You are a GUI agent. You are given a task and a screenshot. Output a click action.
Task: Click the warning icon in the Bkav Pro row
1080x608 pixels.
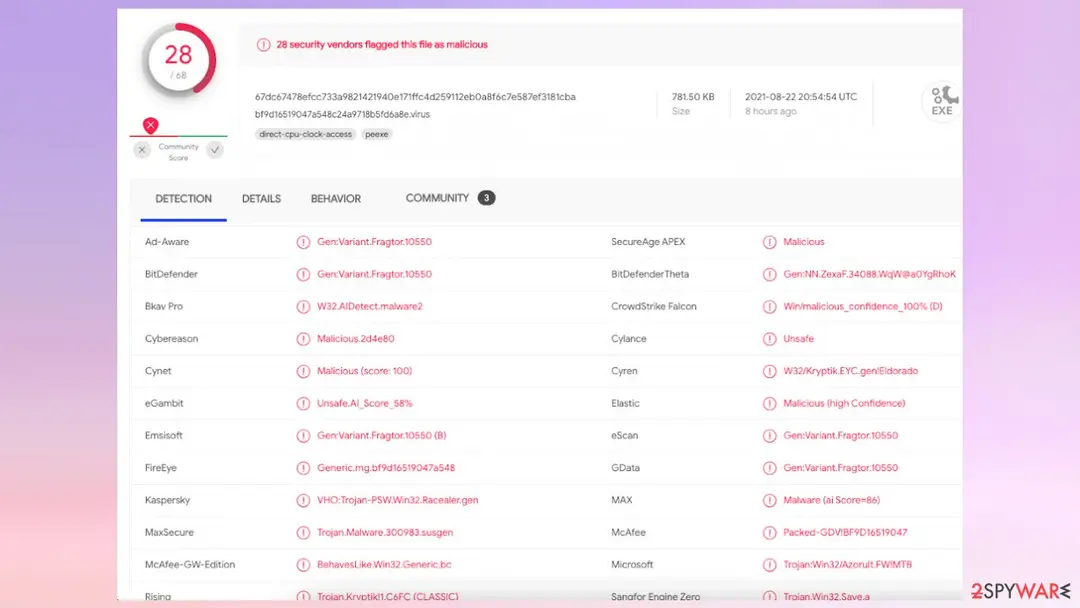point(303,307)
